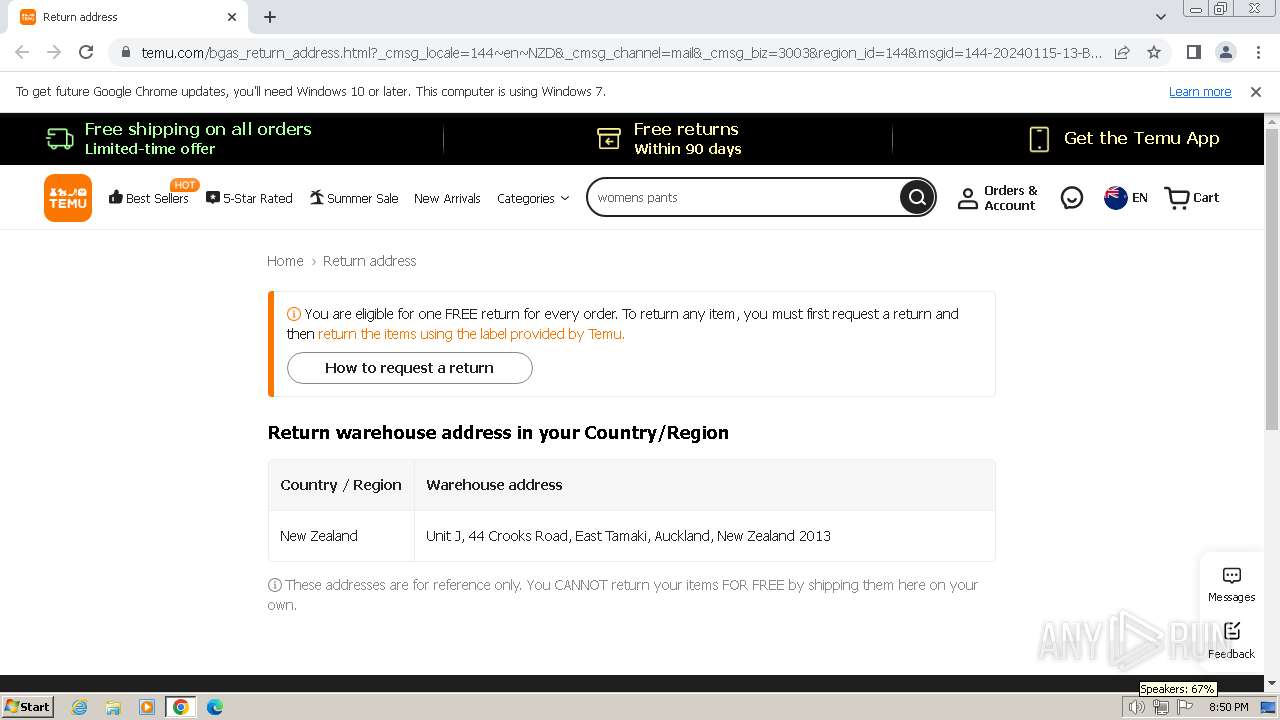The width and height of the screenshot is (1280, 720).
Task: Click the black search magnifier button
Action: (x=917, y=198)
